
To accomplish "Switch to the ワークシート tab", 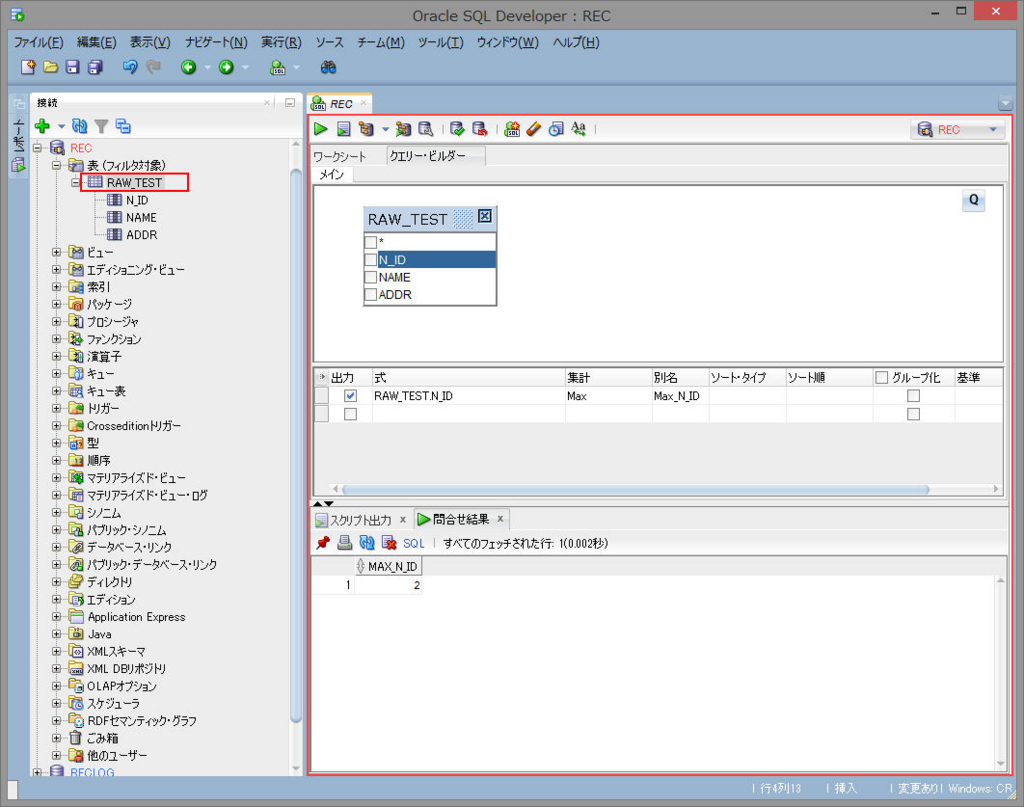I will [340, 156].
